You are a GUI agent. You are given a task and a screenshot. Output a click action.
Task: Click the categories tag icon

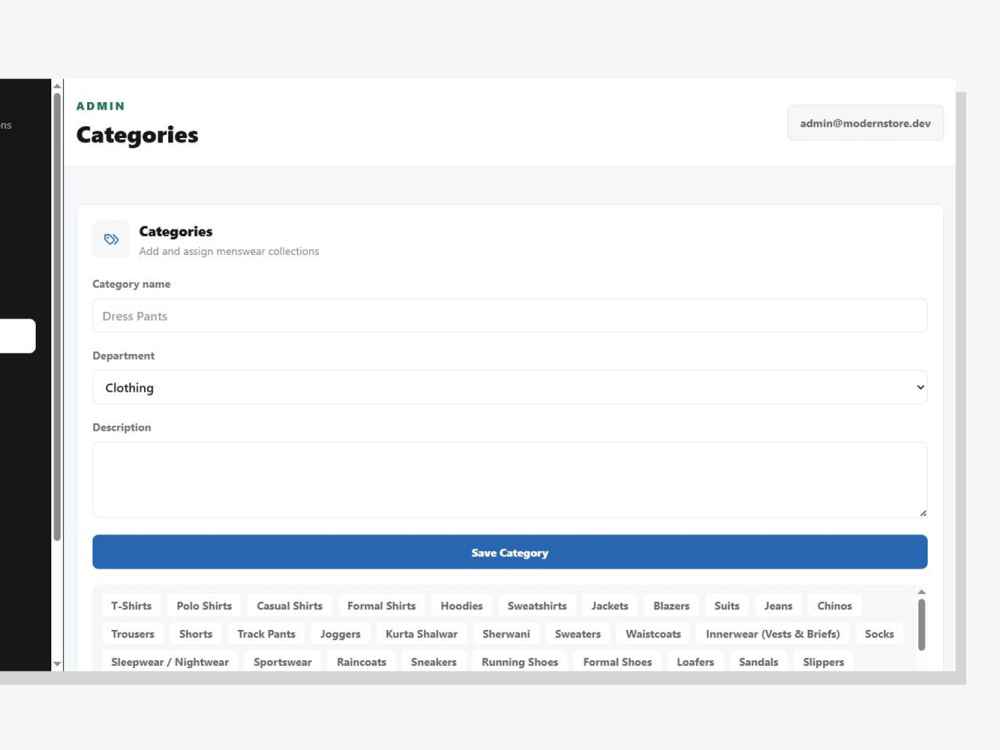(x=111, y=239)
